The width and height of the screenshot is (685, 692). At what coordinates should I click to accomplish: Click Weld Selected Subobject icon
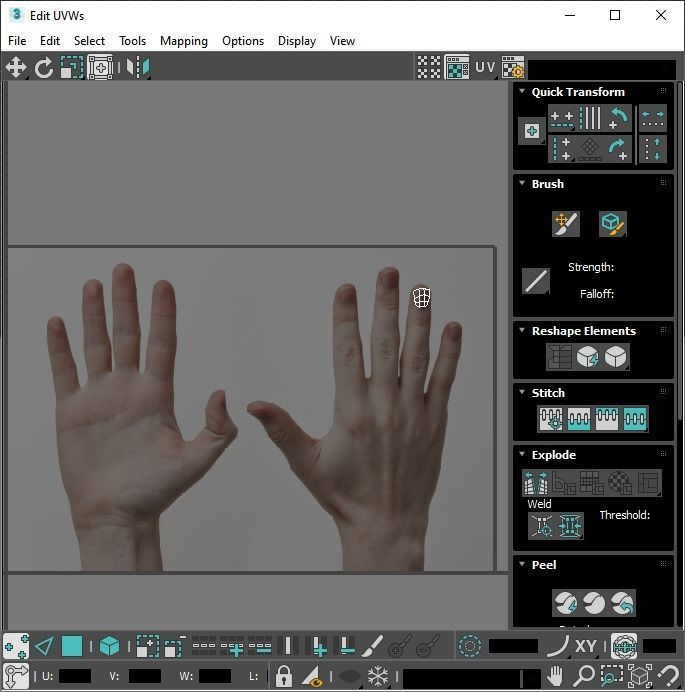click(570, 526)
